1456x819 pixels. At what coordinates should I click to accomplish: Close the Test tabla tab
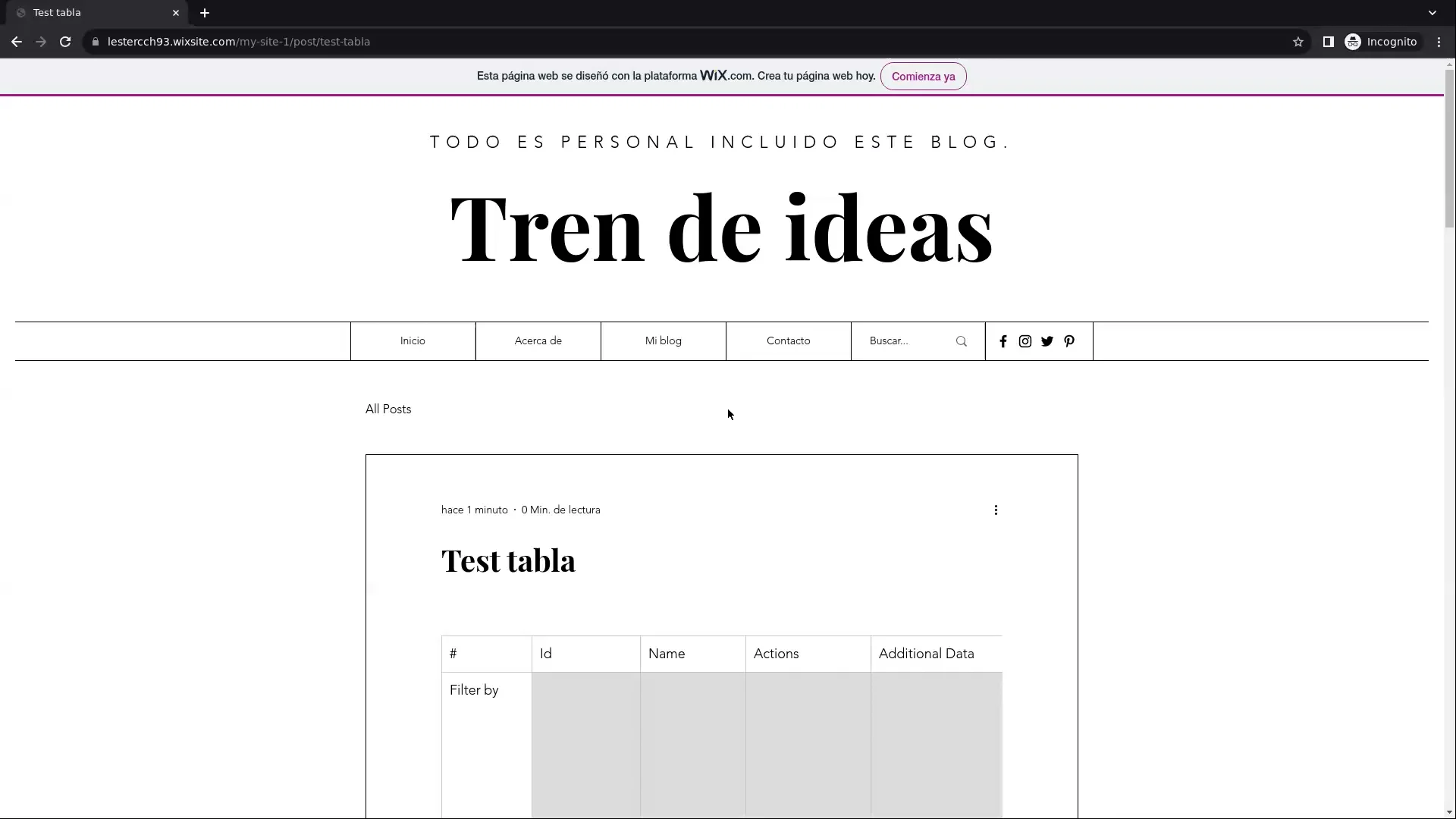[x=176, y=13]
